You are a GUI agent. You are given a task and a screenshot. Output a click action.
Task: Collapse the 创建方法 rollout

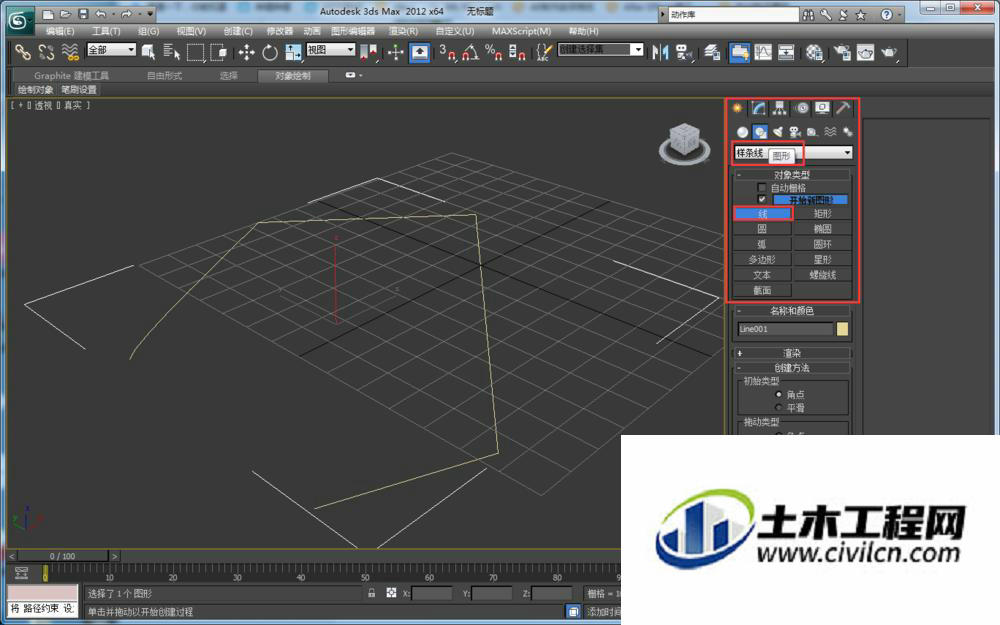[792, 367]
